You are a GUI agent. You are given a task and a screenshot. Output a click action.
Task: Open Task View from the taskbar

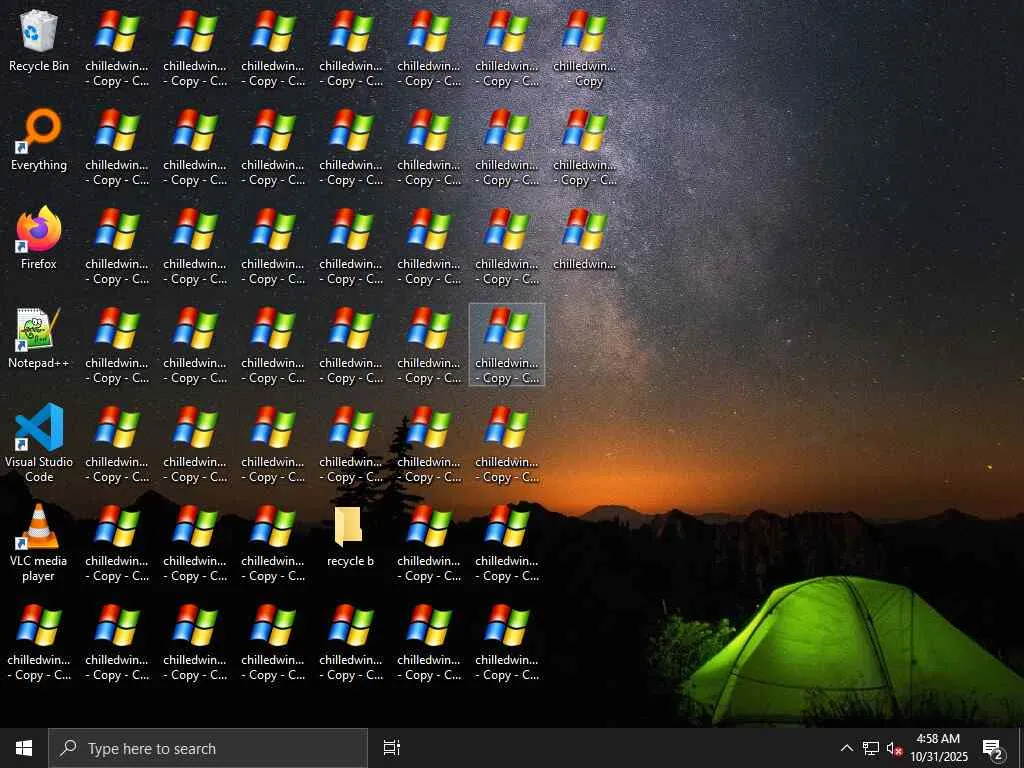point(392,748)
